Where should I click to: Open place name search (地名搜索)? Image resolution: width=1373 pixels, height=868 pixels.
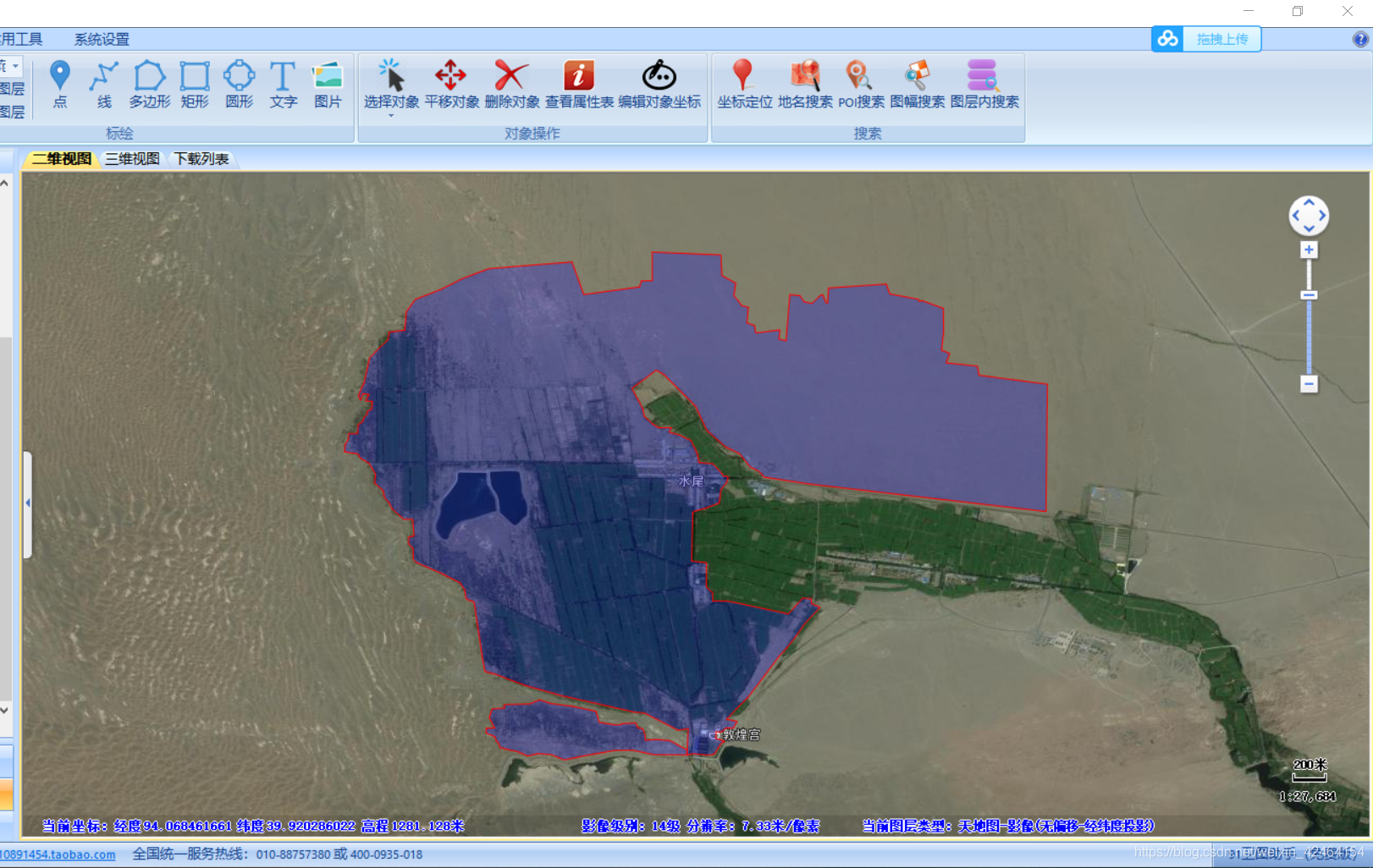(805, 85)
